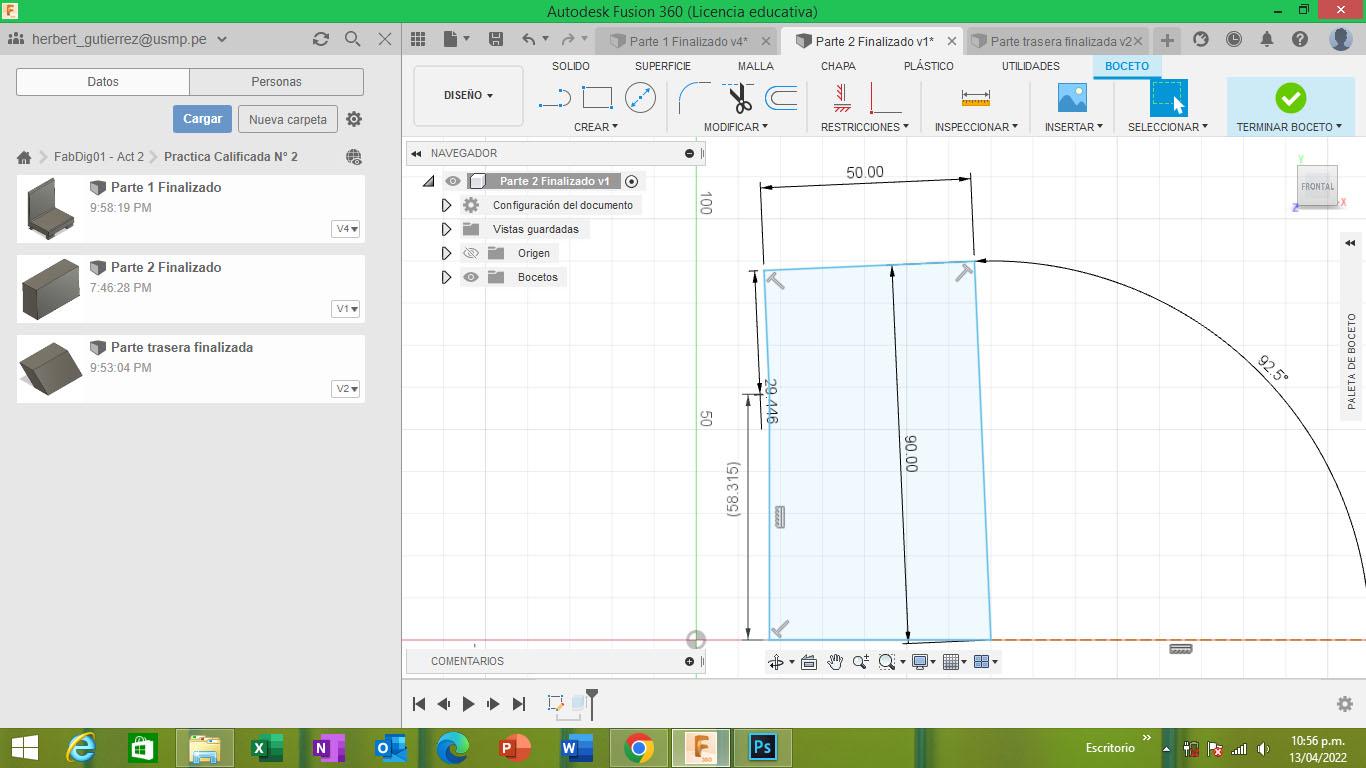The width and height of the screenshot is (1366, 768).
Task: Click the timeline marker at history end
Action: pos(592,702)
